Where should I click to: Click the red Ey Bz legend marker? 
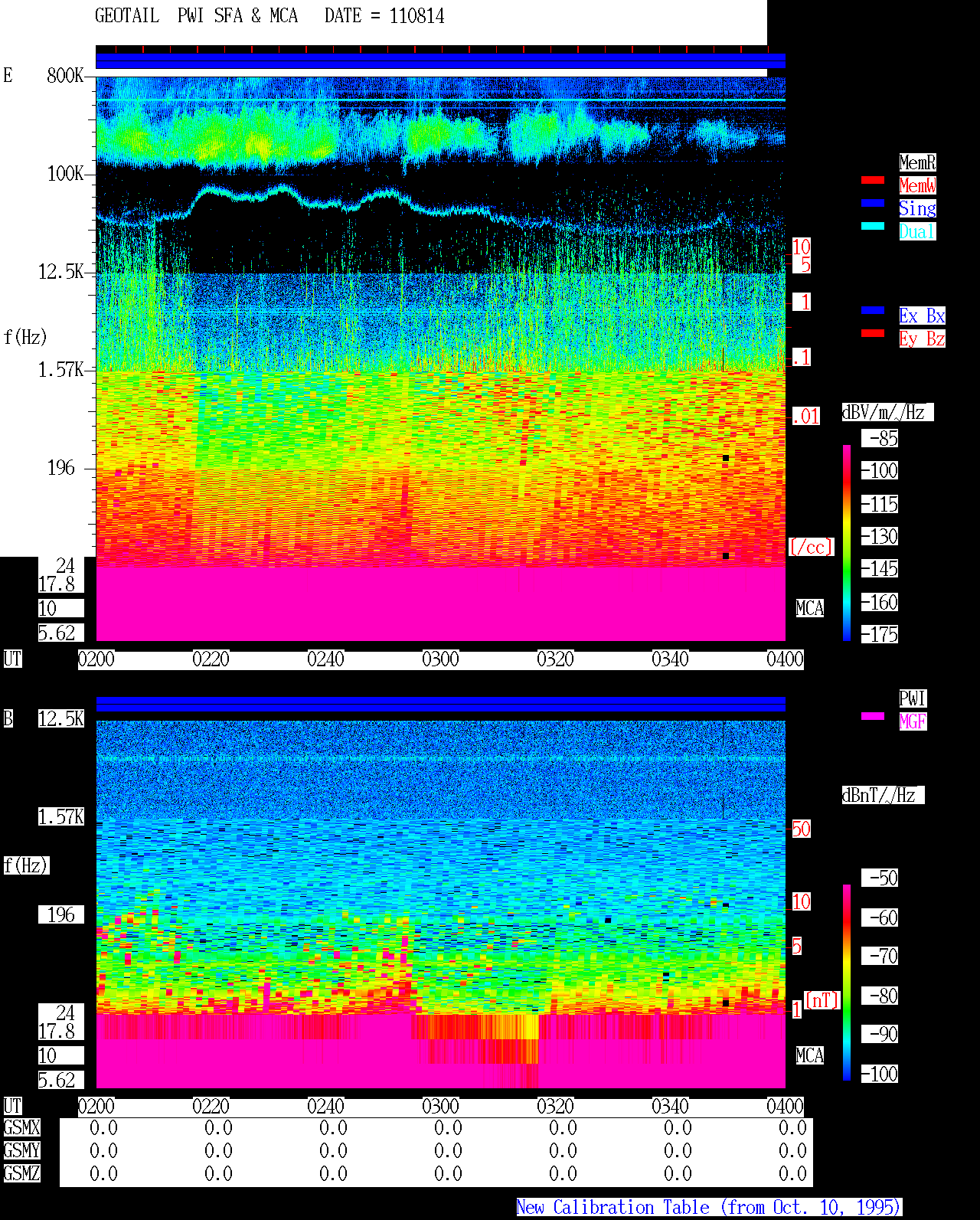coord(873,333)
